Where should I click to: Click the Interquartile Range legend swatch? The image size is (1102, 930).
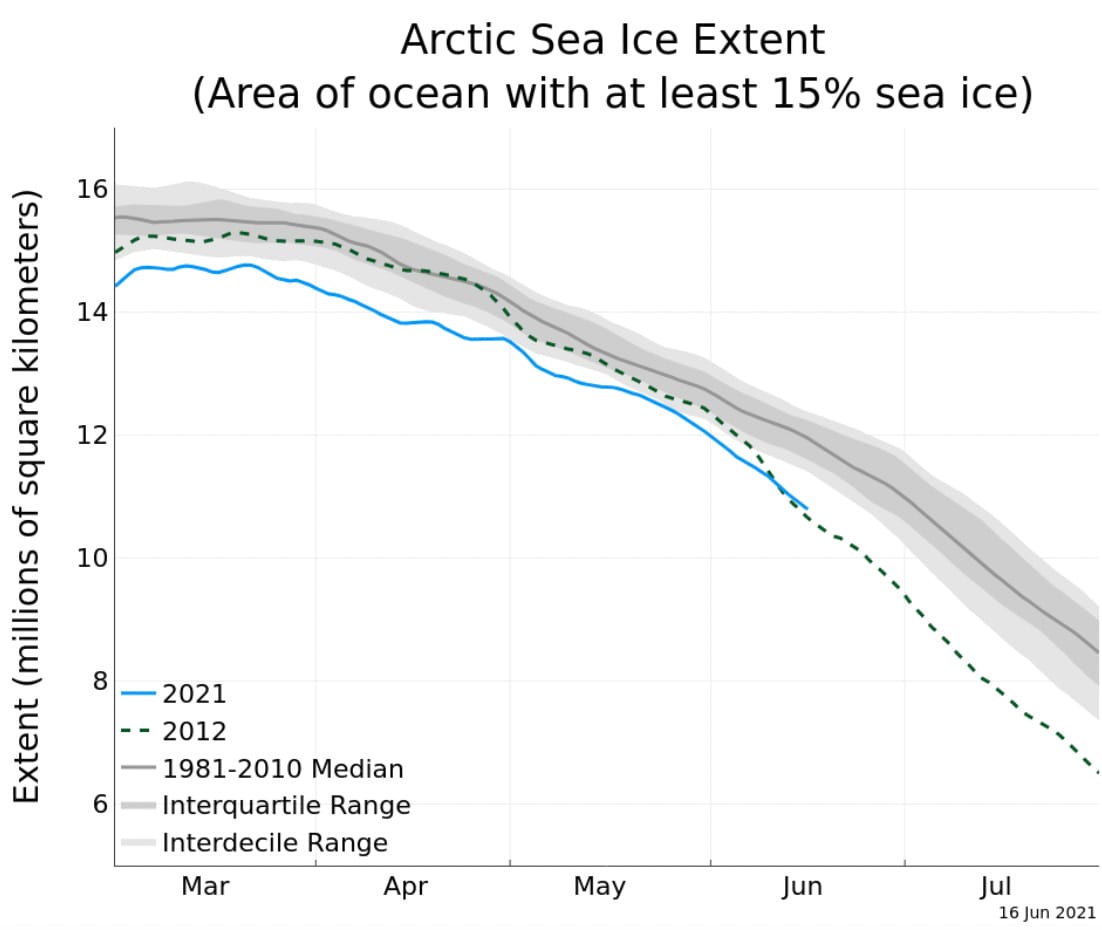(x=139, y=805)
